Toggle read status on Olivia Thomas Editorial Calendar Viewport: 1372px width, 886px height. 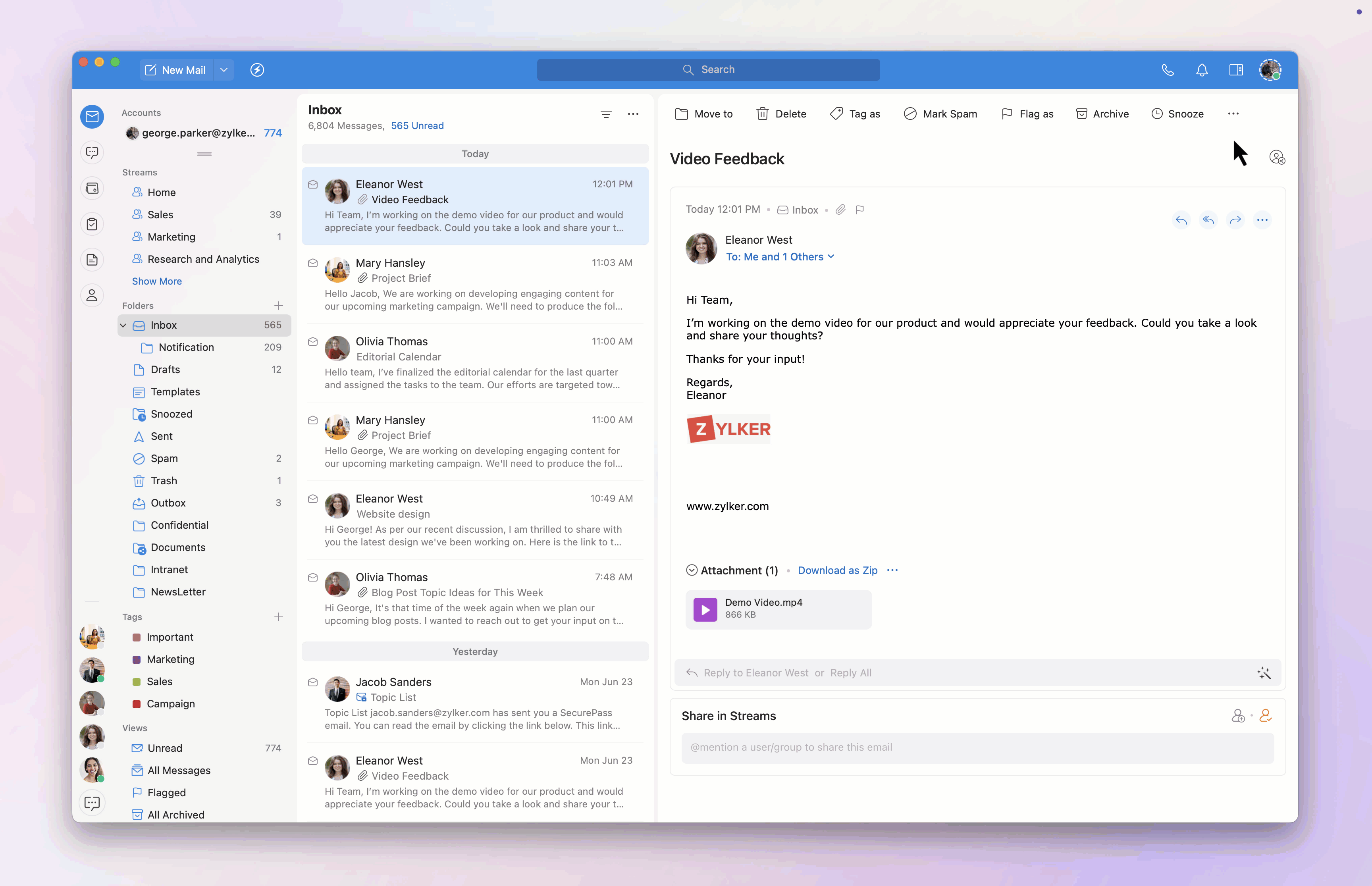(x=313, y=342)
